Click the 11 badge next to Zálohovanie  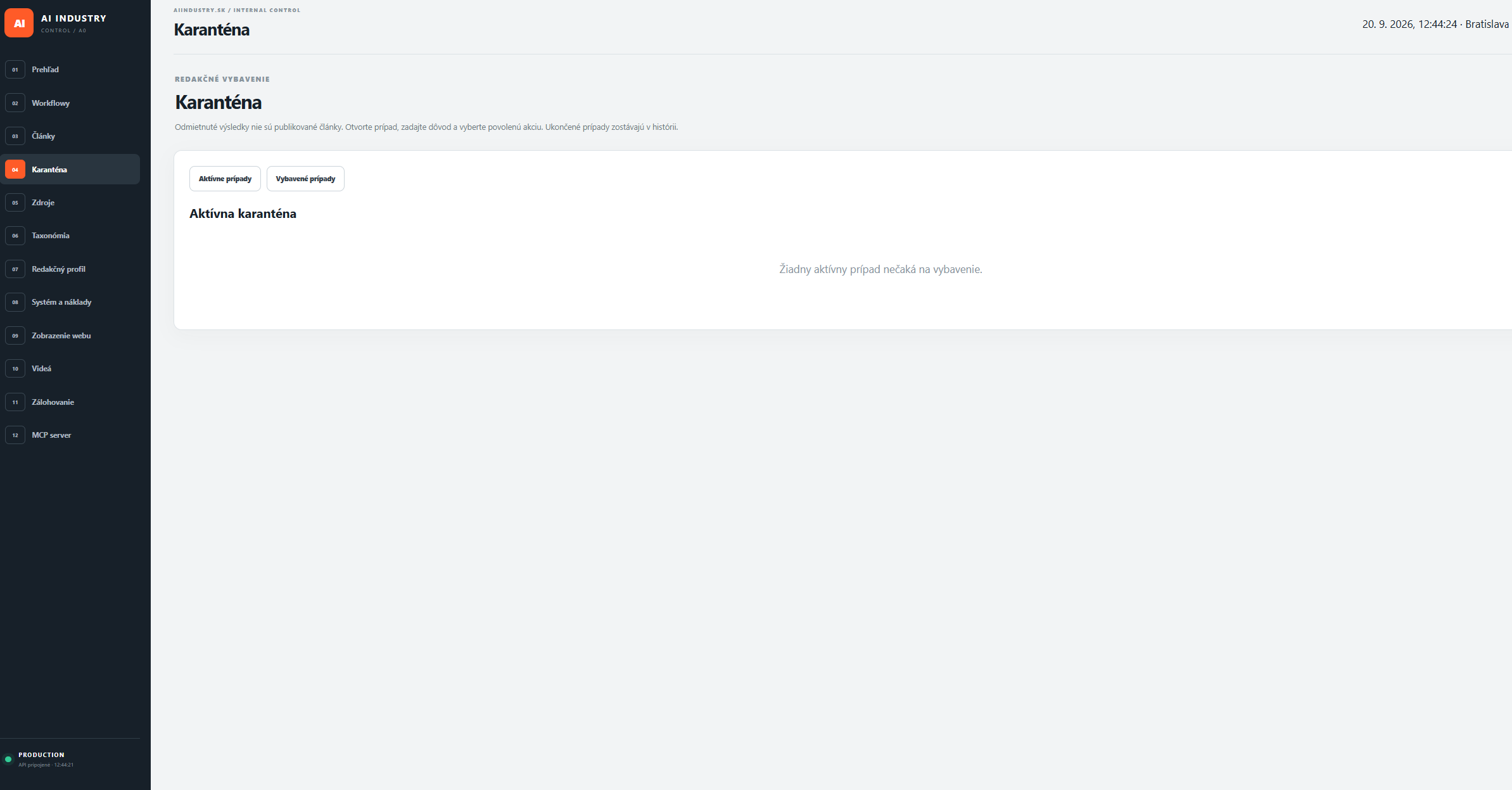pyautogui.click(x=15, y=402)
